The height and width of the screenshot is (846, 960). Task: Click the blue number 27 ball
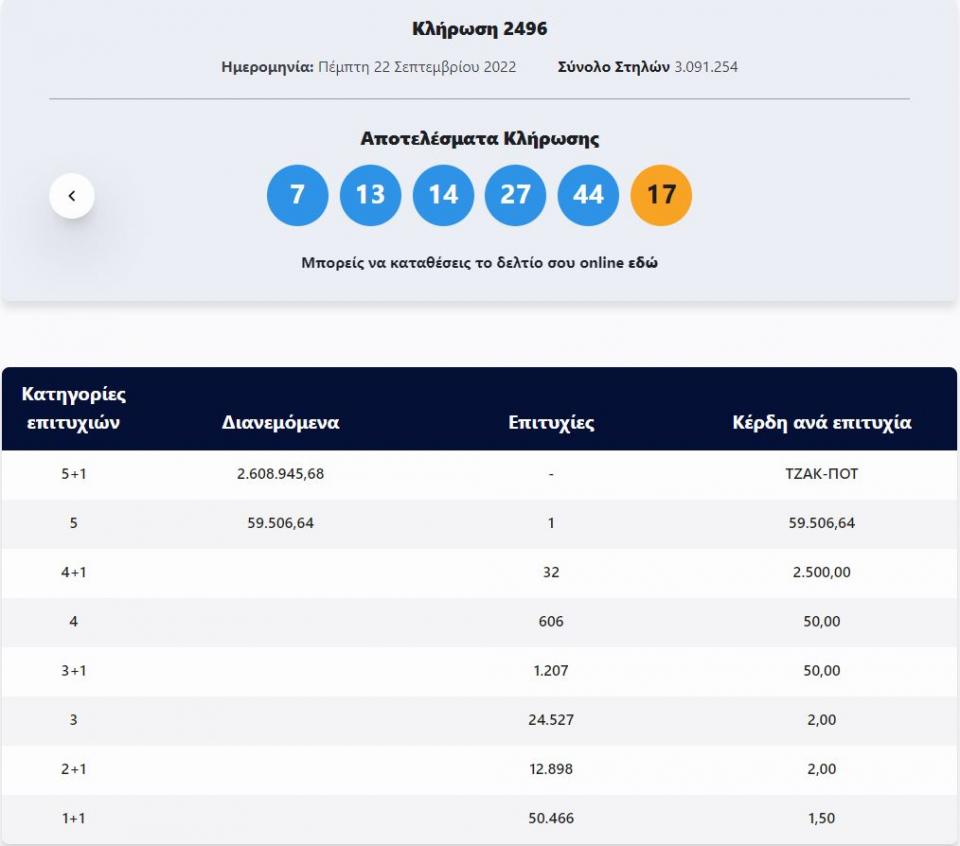click(x=515, y=195)
